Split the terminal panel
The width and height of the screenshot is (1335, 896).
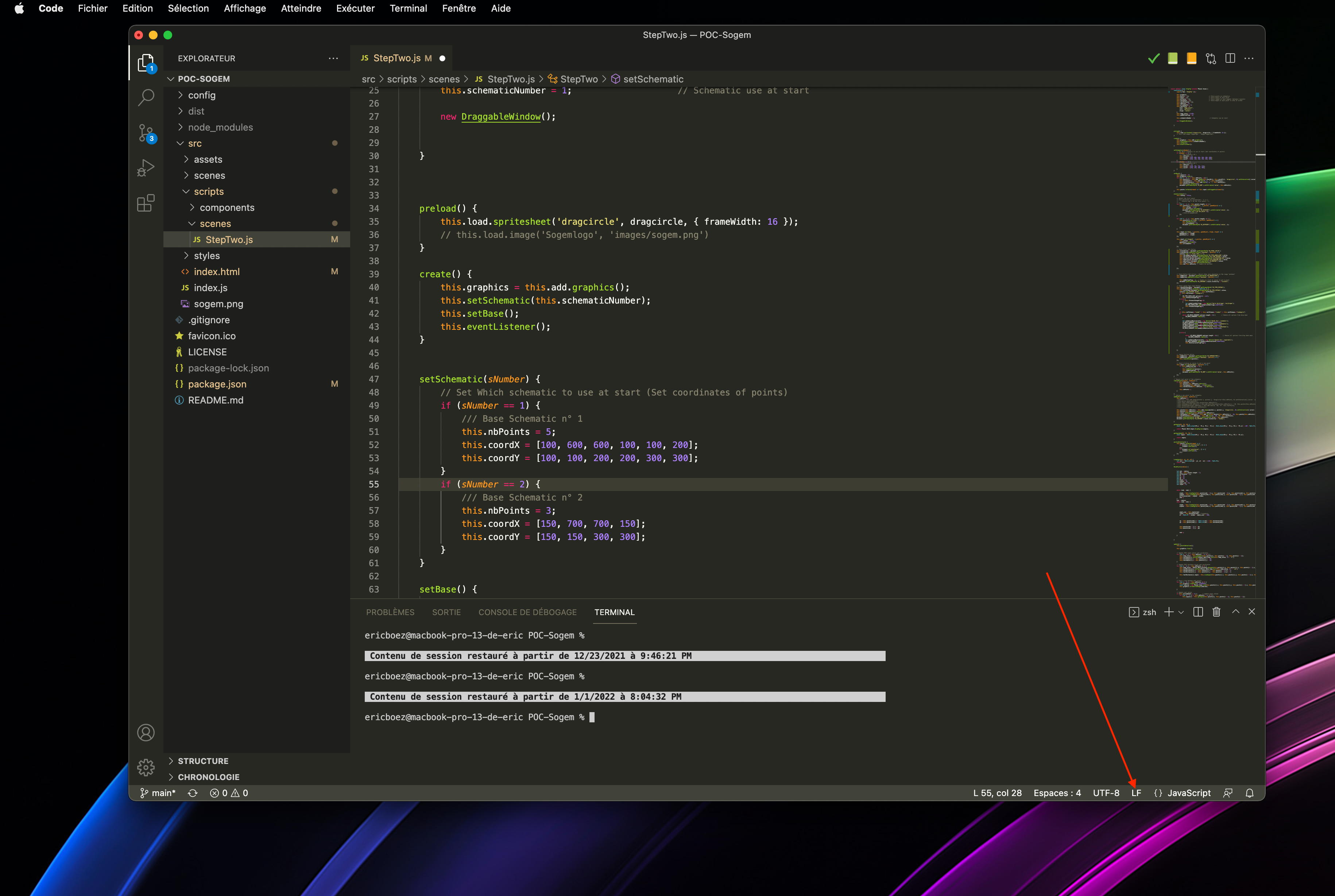pyautogui.click(x=1199, y=612)
